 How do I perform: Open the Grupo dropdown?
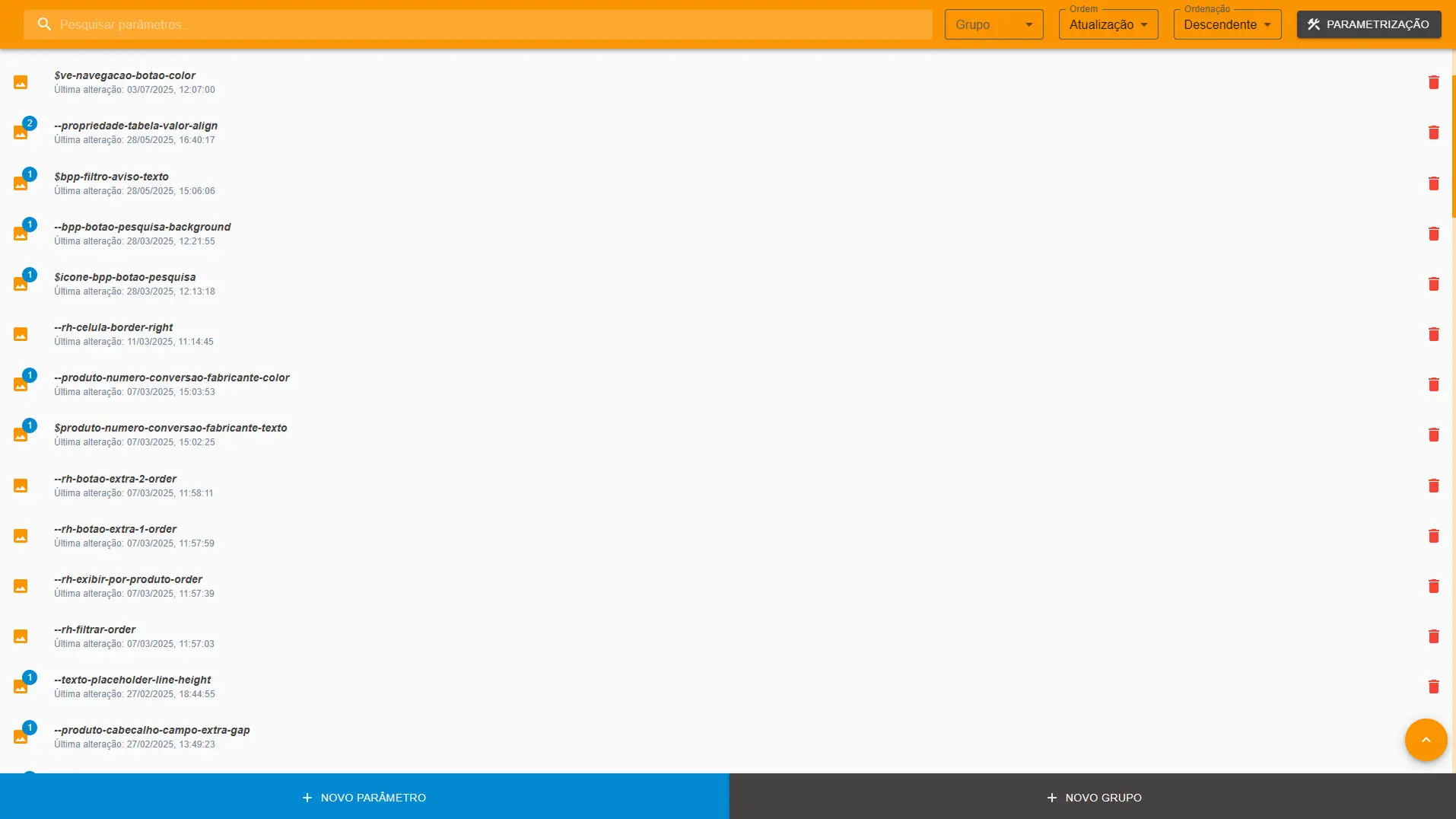[993, 24]
